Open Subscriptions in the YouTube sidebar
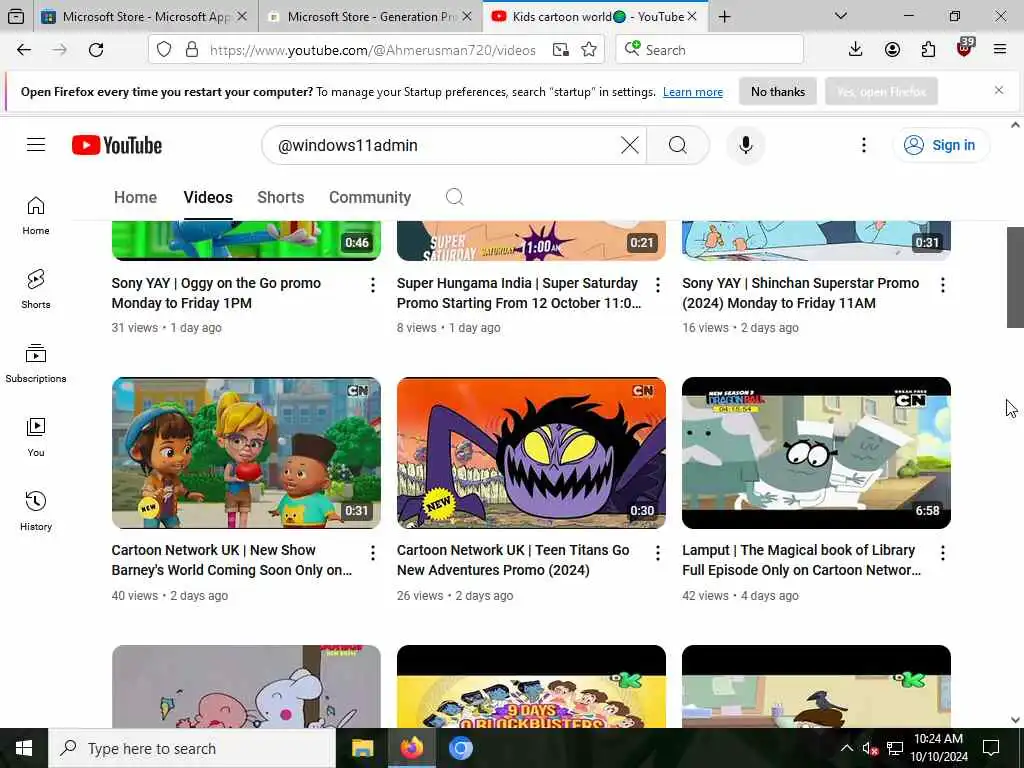Image resolution: width=1024 pixels, height=768 pixels. pyautogui.click(x=36, y=363)
